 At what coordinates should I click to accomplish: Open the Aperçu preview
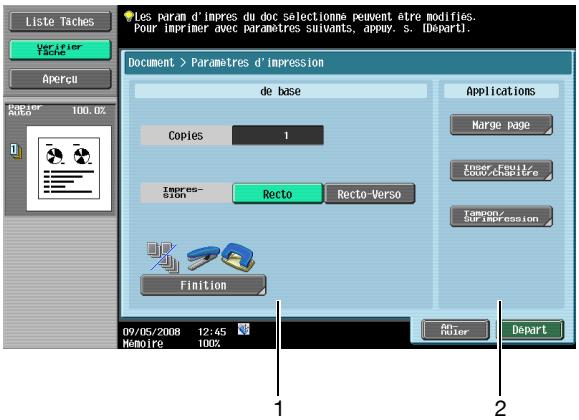click(x=60, y=79)
